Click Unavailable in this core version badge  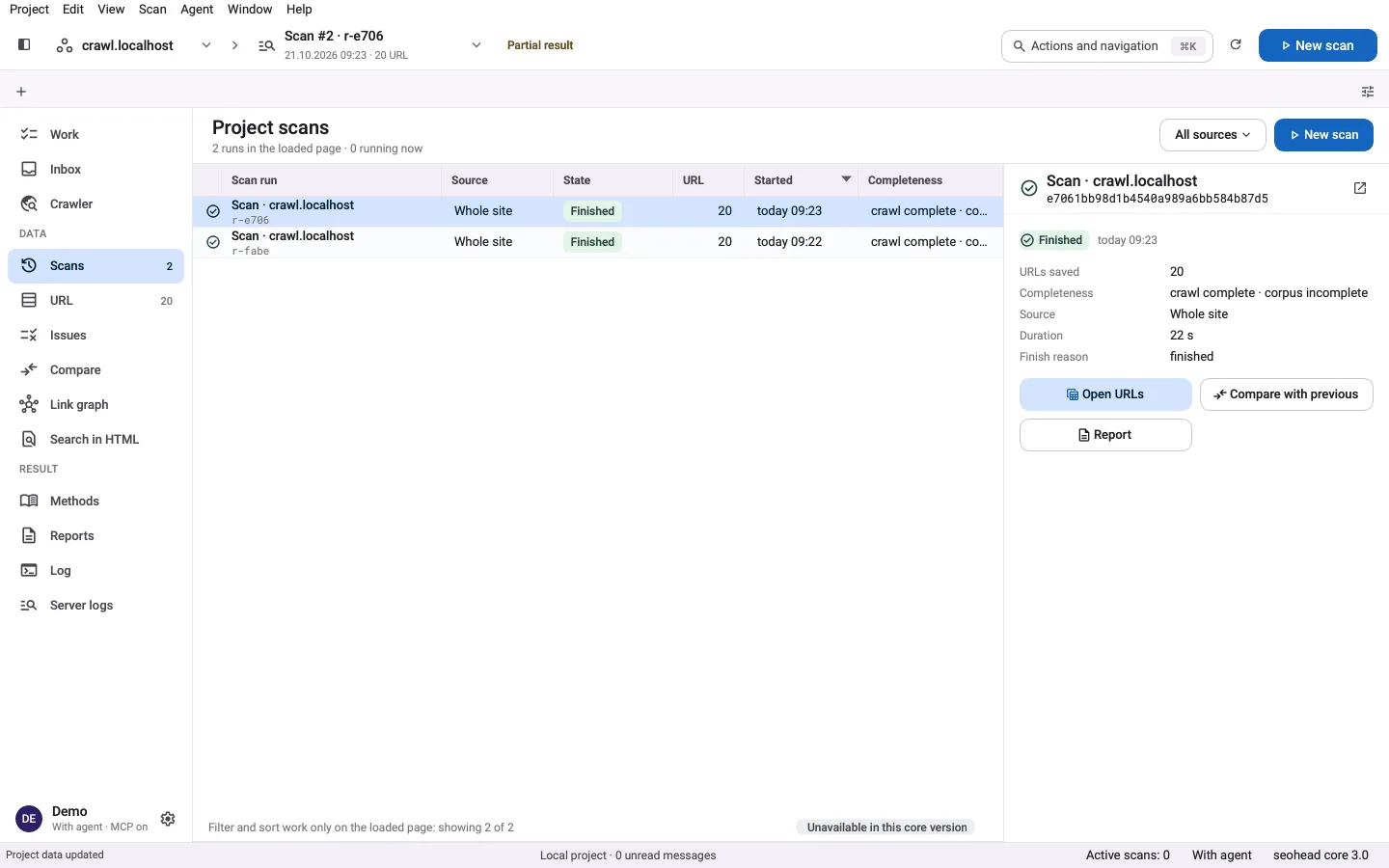coord(886,827)
